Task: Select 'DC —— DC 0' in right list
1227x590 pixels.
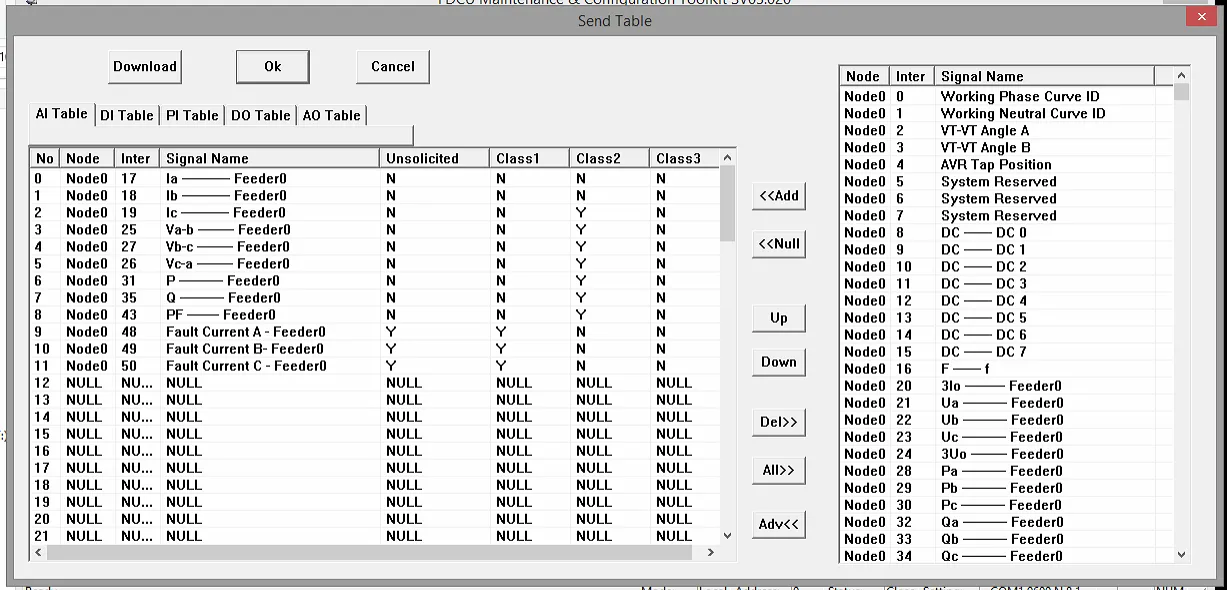Action: point(1007,233)
